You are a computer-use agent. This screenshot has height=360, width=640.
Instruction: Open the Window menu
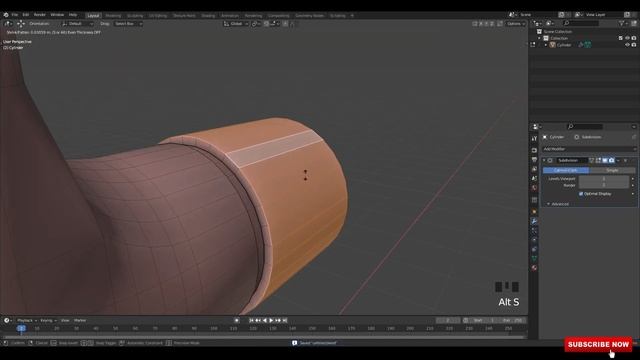(57, 15)
